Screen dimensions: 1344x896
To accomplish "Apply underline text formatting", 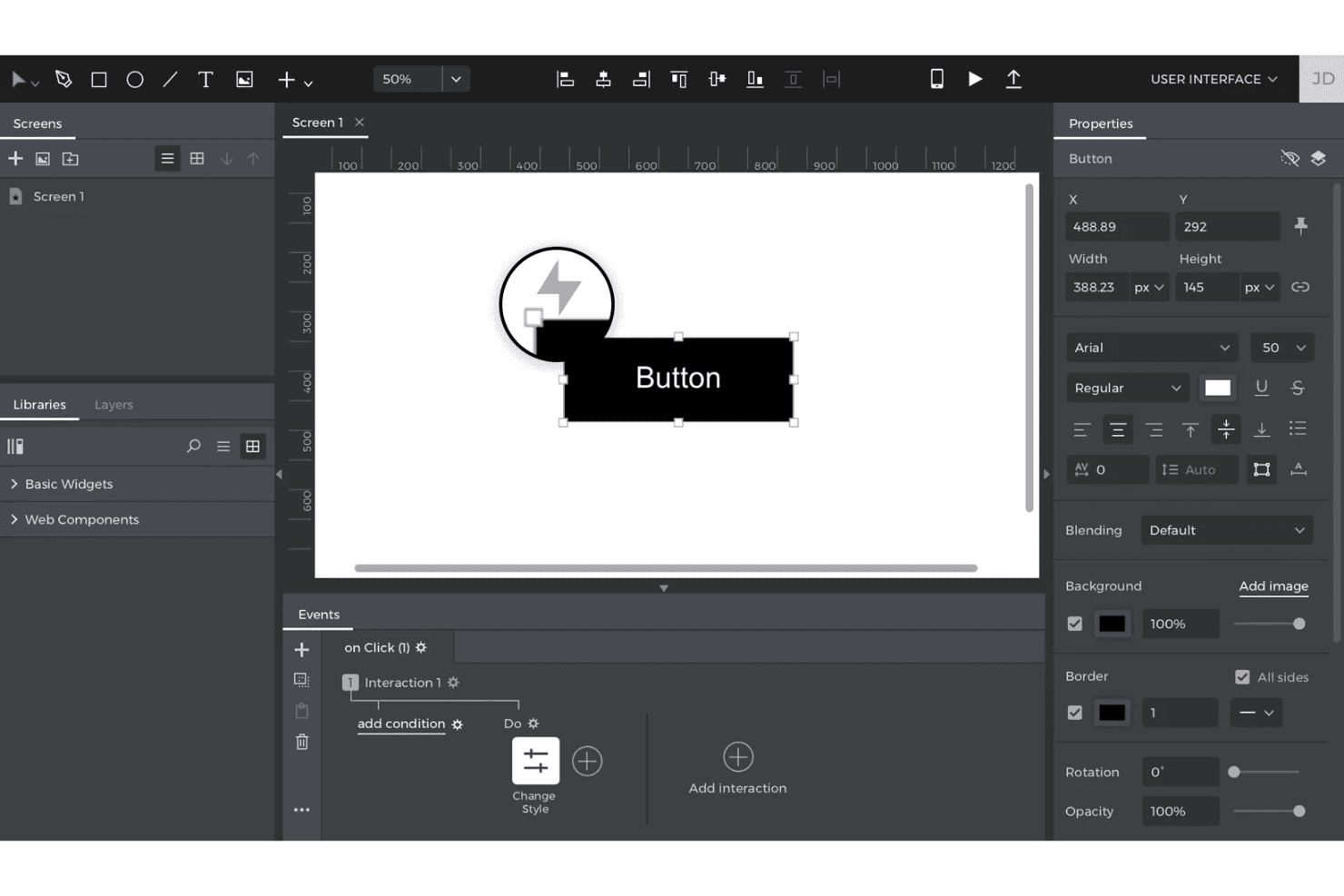I will 1261,388.
